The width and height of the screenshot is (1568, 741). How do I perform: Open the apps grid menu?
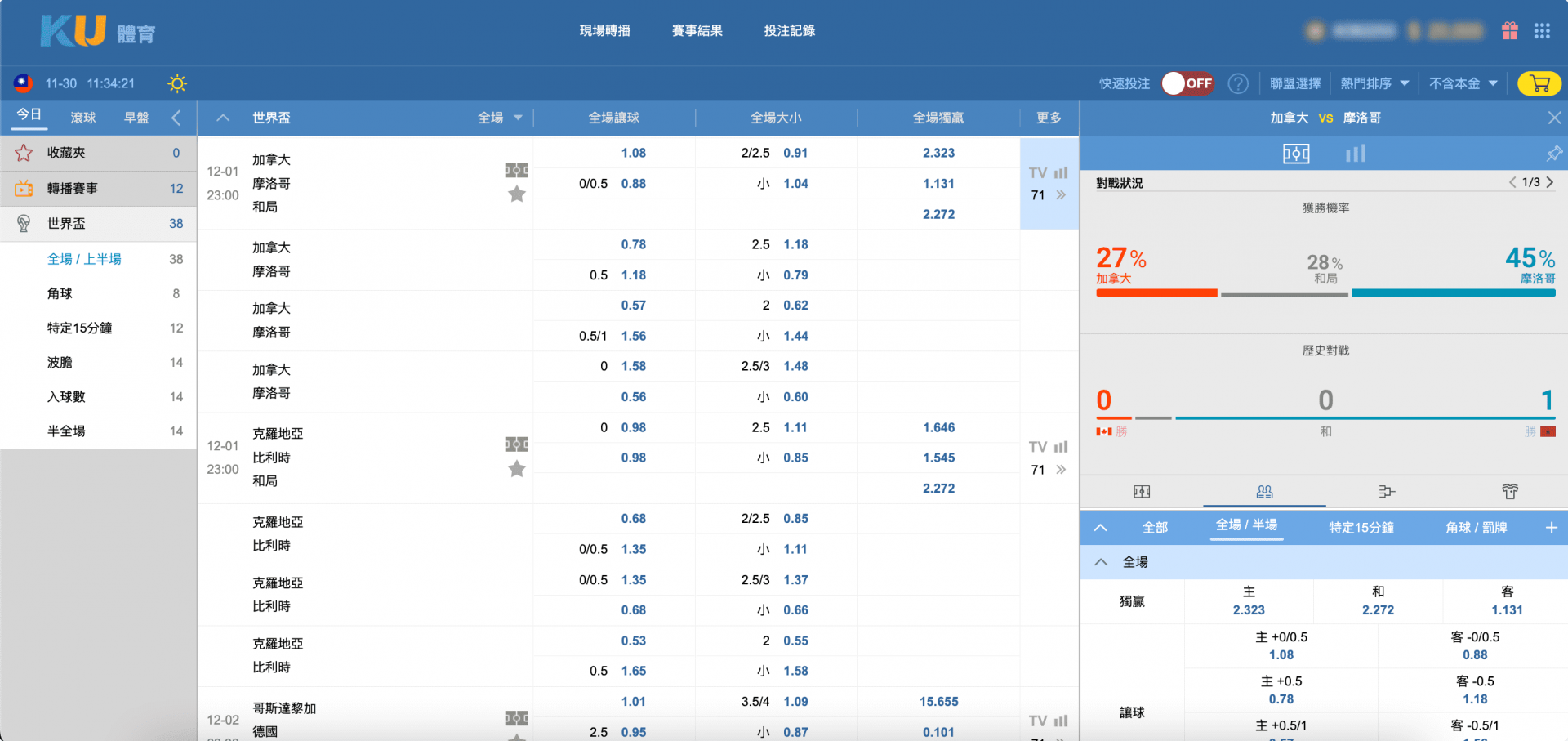[1542, 31]
